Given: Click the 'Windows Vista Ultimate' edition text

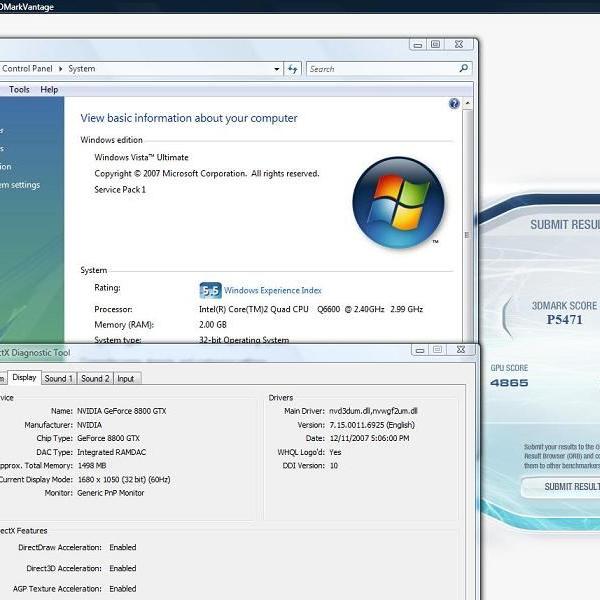Looking at the screenshot, I should click(141, 157).
